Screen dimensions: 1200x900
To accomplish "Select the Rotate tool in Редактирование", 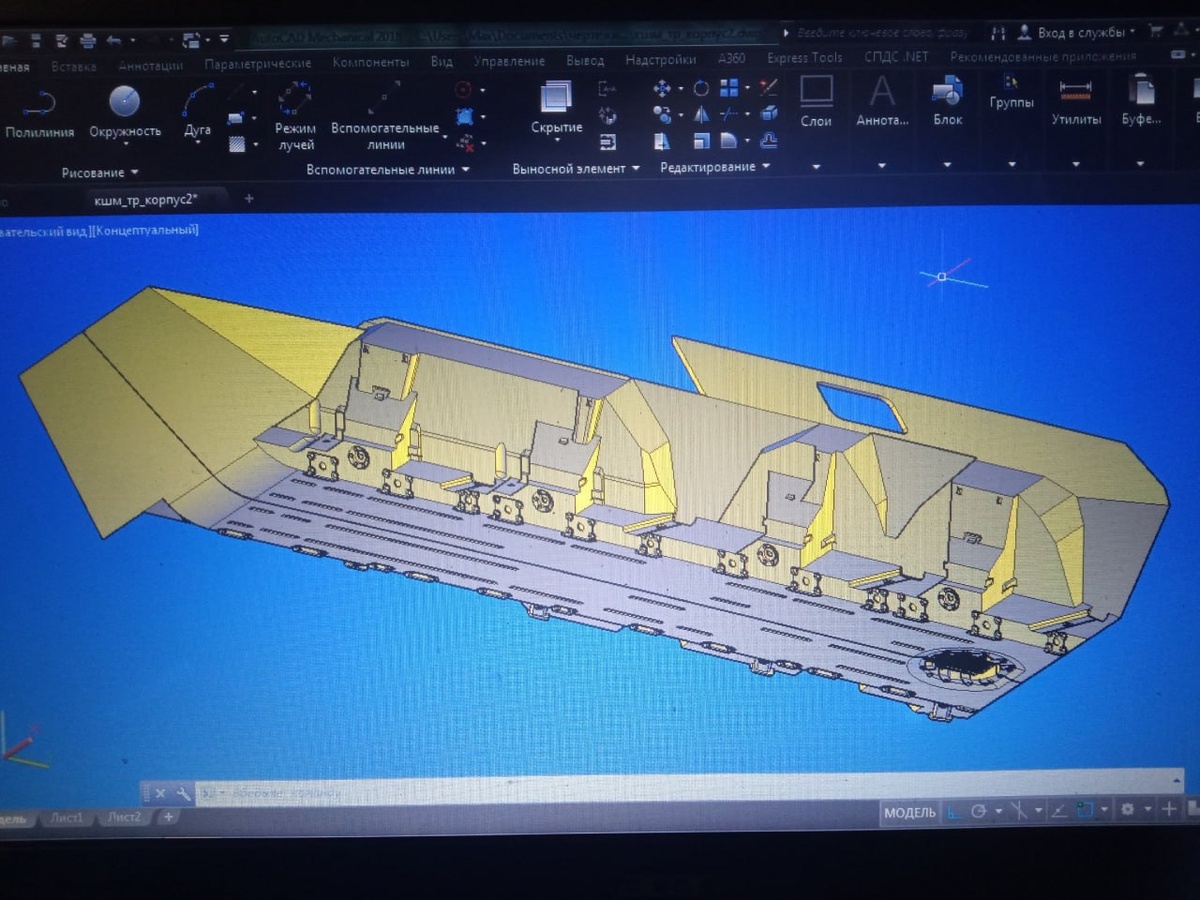I will [701, 88].
